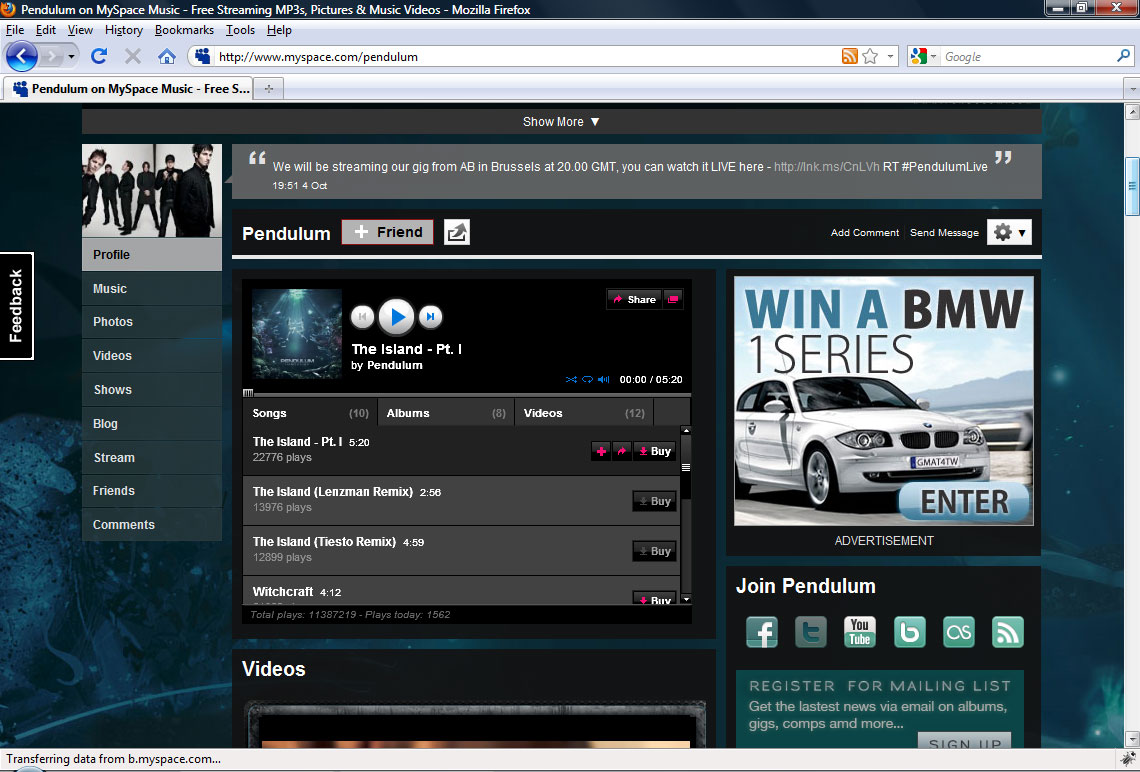The height and width of the screenshot is (772, 1140).
Task: Open the Edit menu
Action: click(x=46, y=30)
